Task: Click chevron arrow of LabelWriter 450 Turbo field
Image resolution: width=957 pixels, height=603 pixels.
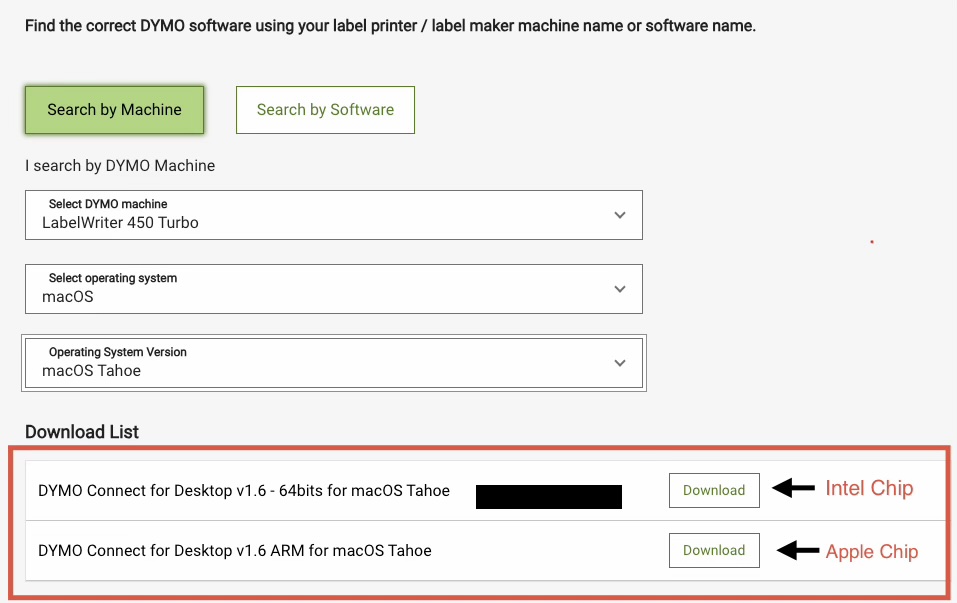Action: click(619, 215)
